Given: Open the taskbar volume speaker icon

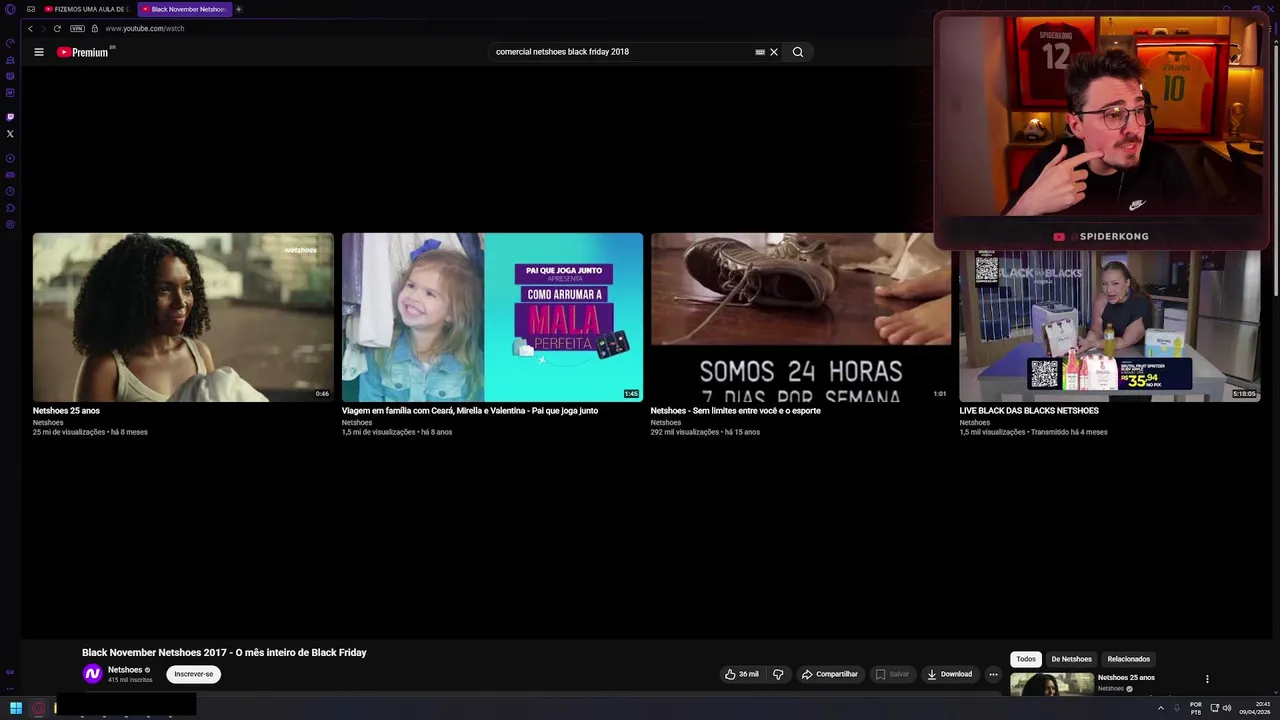Looking at the screenshot, I should click(1227, 708).
